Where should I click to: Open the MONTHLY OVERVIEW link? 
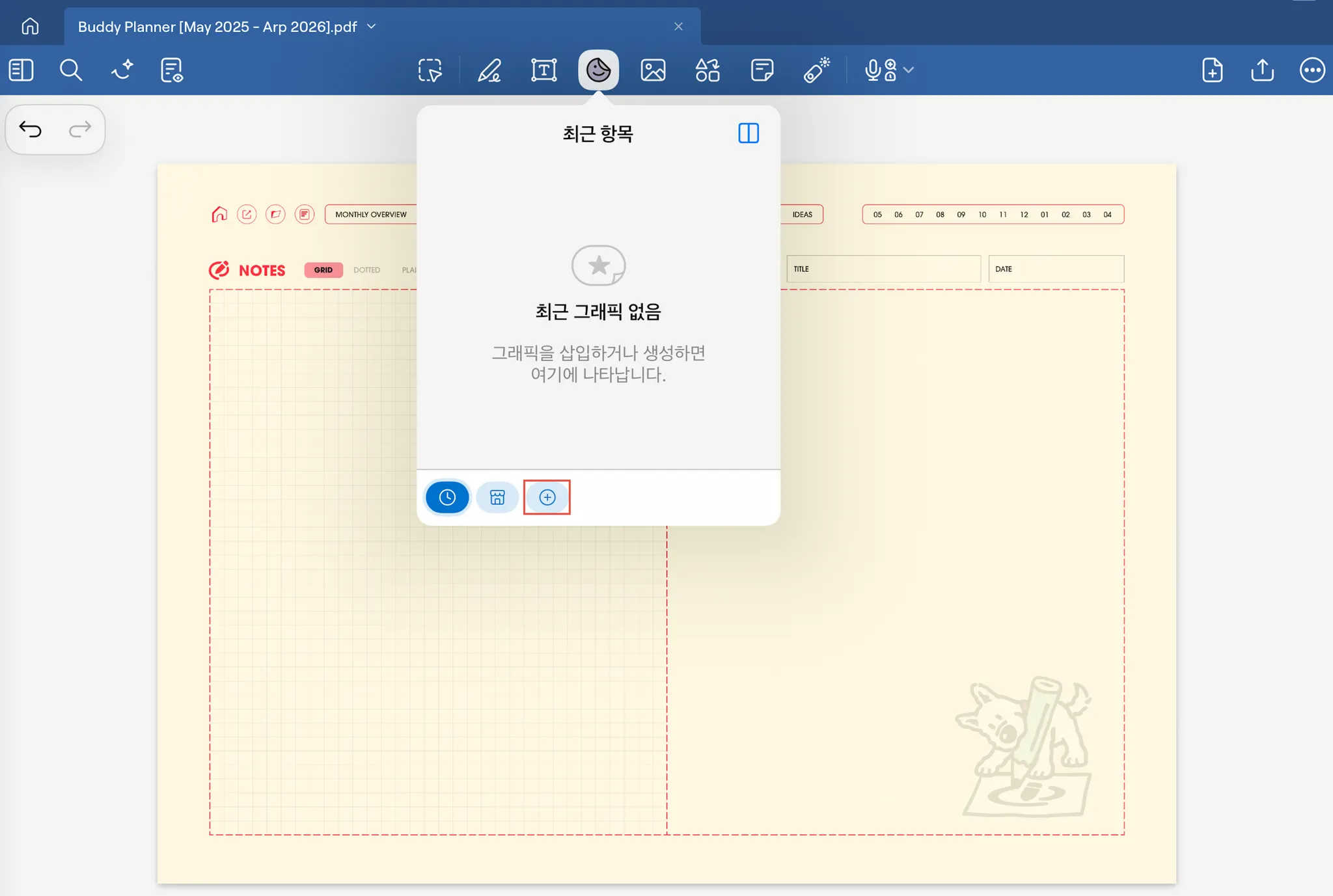pos(370,215)
